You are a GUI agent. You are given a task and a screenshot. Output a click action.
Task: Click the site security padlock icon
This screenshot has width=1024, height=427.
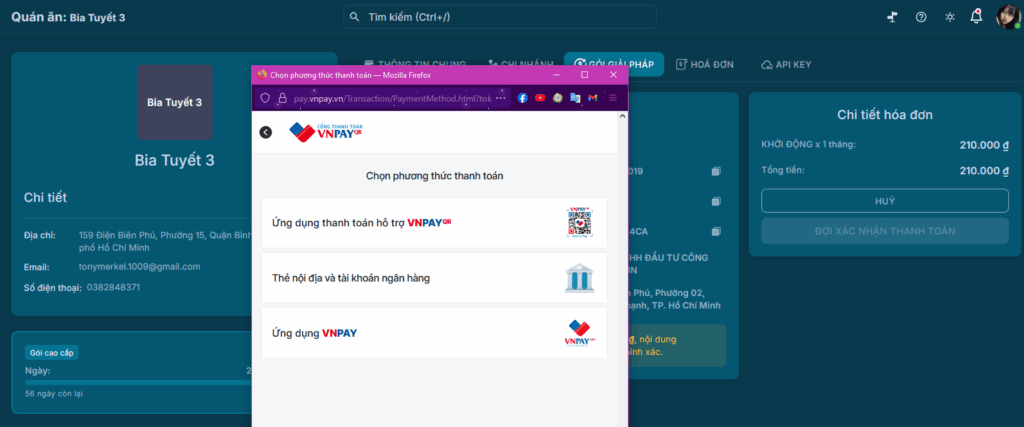pyautogui.click(x=282, y=98)
